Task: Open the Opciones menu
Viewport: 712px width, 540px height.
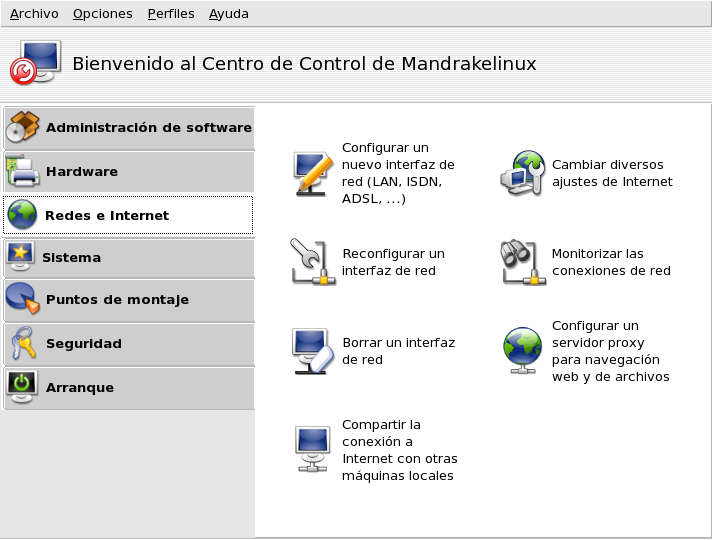Action: [x=103, y=14]
